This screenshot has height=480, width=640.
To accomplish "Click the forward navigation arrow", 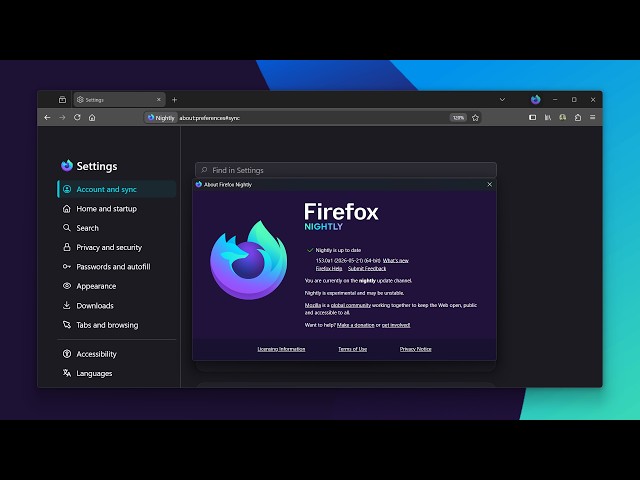I will point(62,118).
